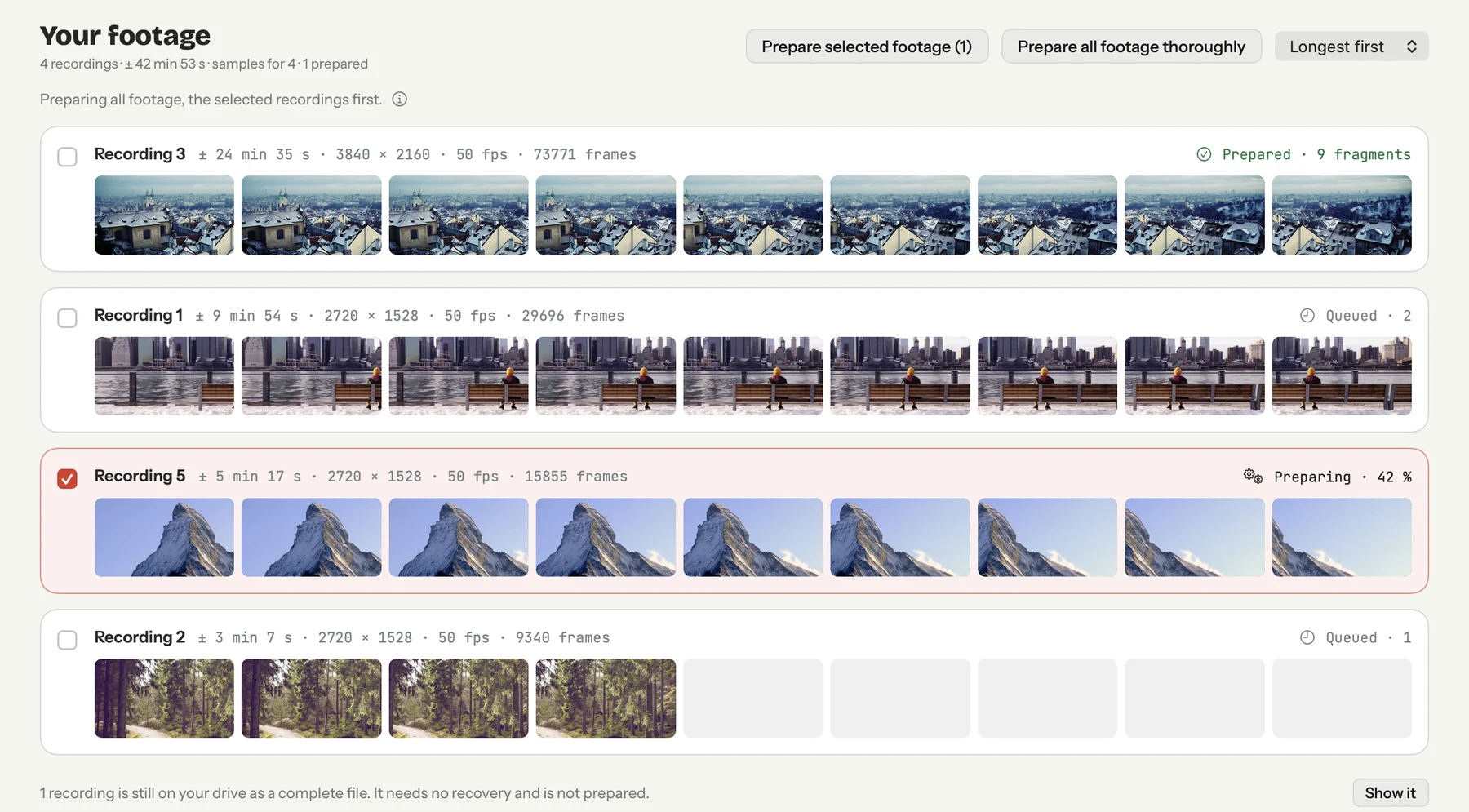This screenshot has height=812, width=1469.
Task: Click the '73771 frames' text
Action: pyautogui.click(x=584, y=154)
